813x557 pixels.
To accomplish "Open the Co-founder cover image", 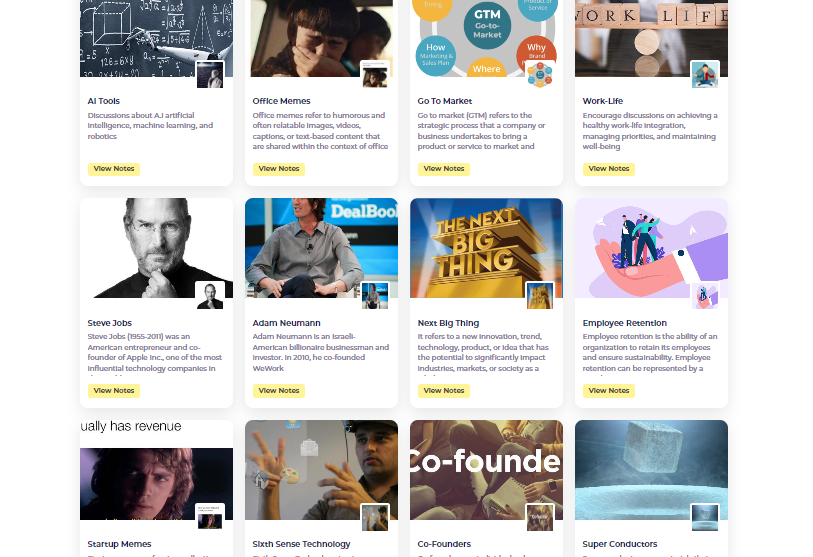I will (486, 470).
